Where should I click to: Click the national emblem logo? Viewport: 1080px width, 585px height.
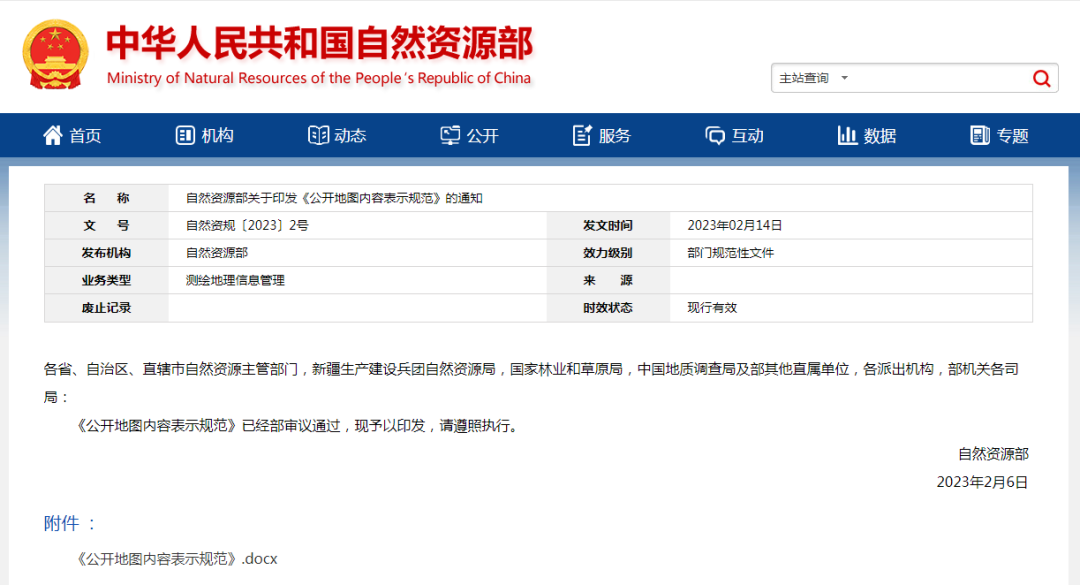(54, 53)
